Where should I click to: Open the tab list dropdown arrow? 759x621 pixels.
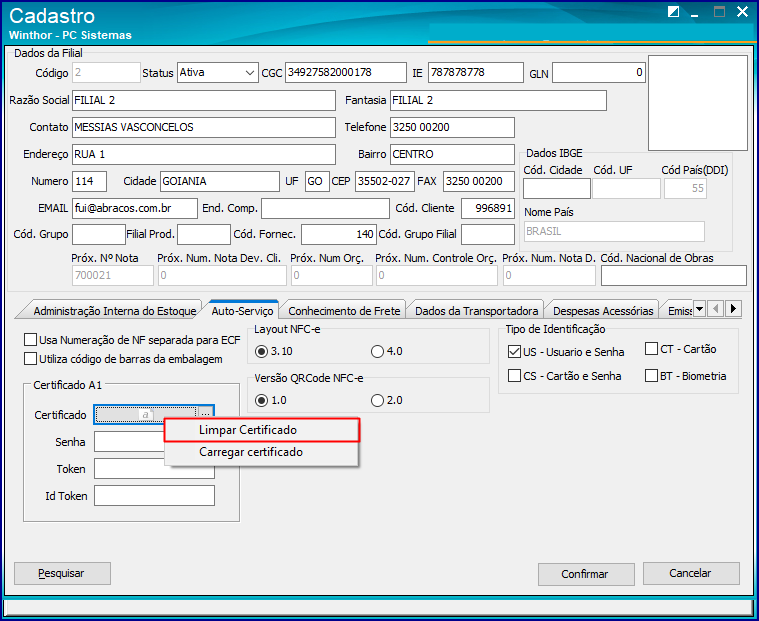click(x=699, y=308)
